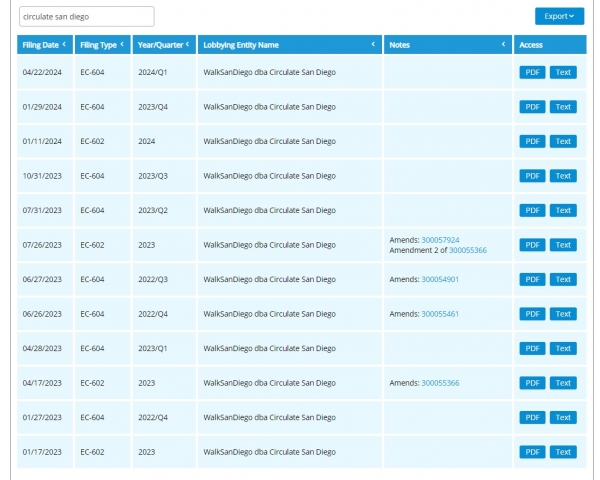Image resolution: width=600 pixels, height=480 pixels.
Task: View Text for the 04/28/2023 filing
Action: [x=563, y=348]
